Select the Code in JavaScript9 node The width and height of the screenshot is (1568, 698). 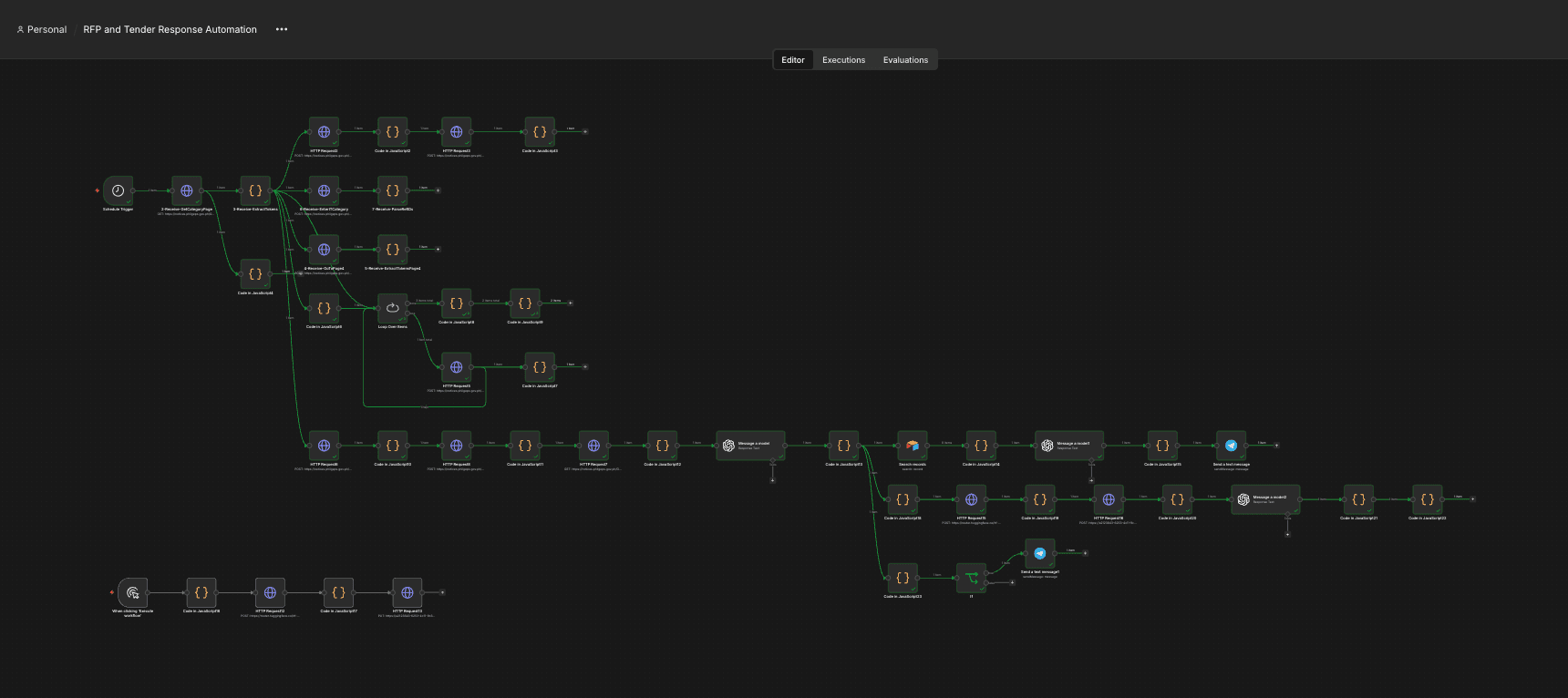(x=525, y=303)
